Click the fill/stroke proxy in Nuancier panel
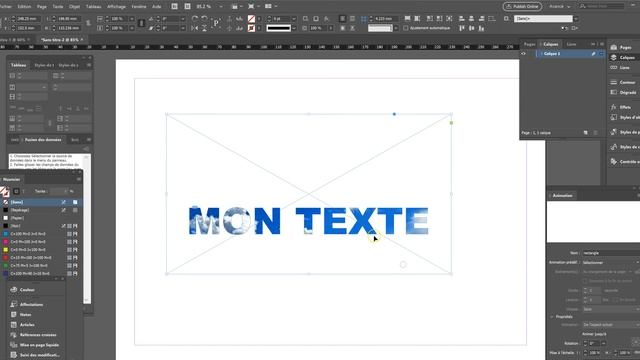 (4, 191)
